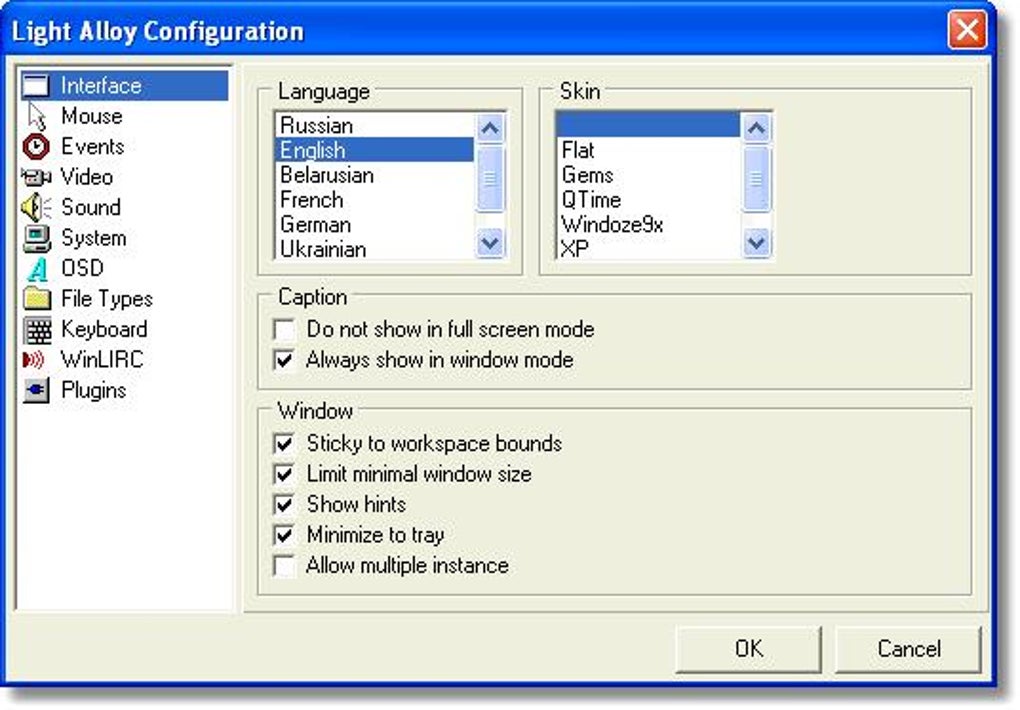Click the Cancel button
Viewport: 1020px width, 710px height.
coord(908,649)
